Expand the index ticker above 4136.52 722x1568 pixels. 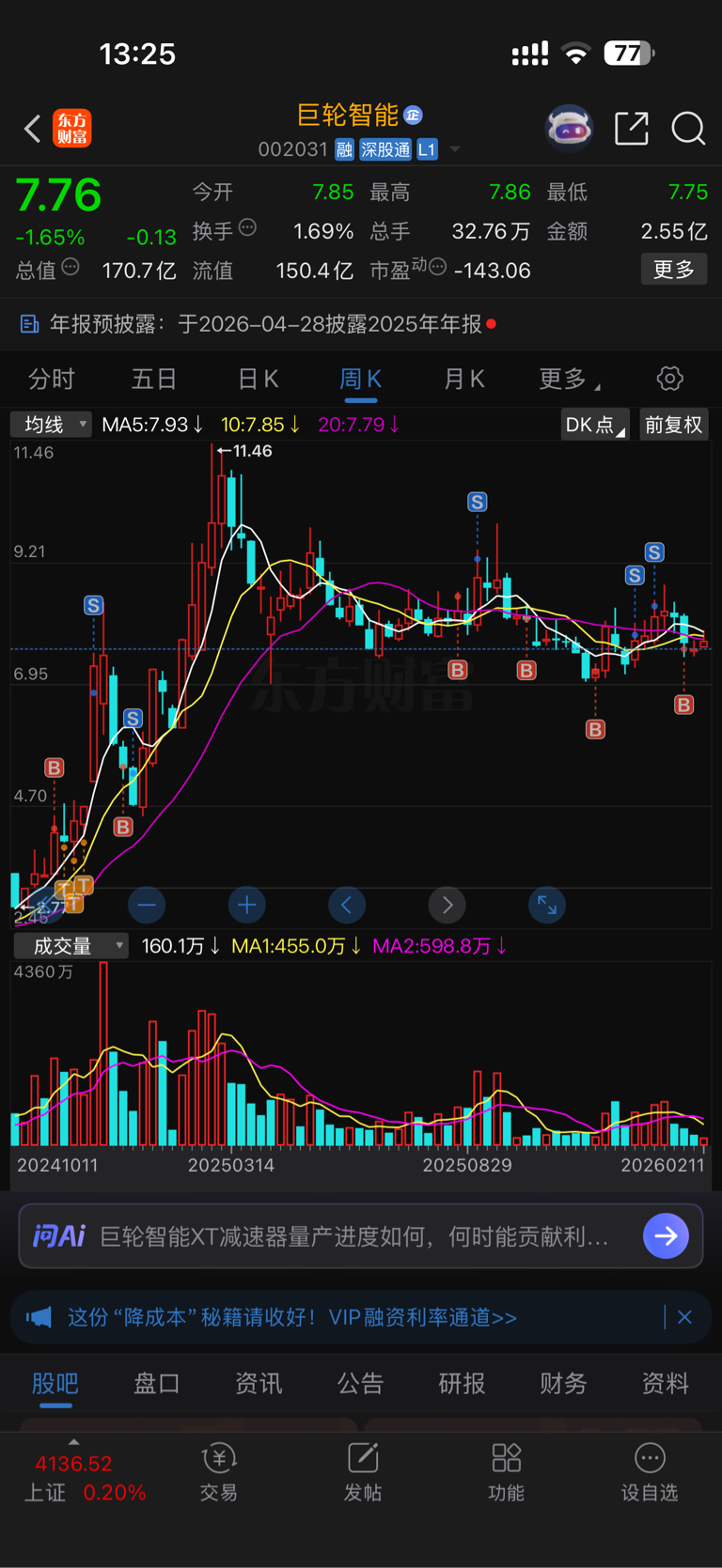(x=74, y=1441)
